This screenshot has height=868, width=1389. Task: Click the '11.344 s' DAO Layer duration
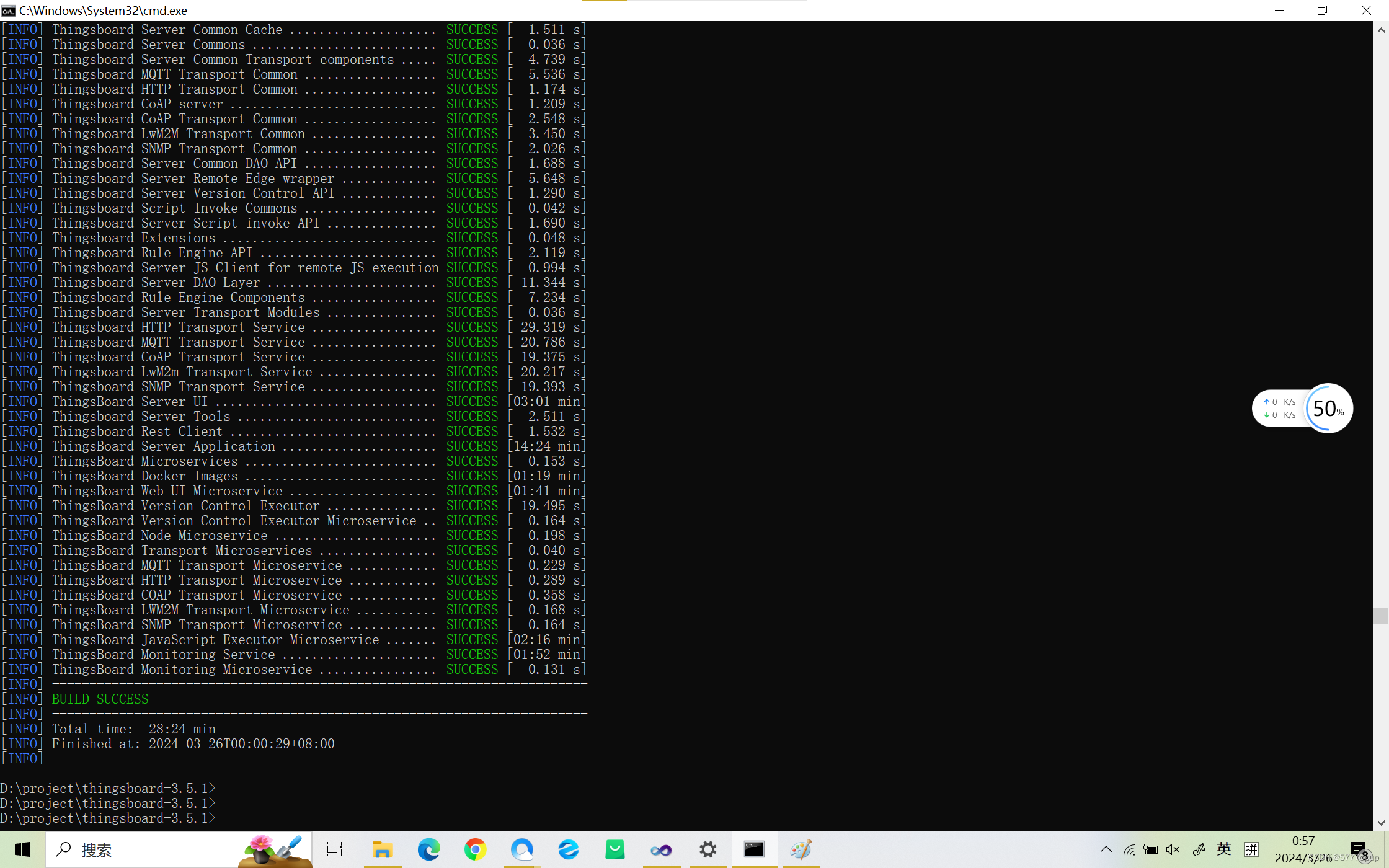click(551, 283)
